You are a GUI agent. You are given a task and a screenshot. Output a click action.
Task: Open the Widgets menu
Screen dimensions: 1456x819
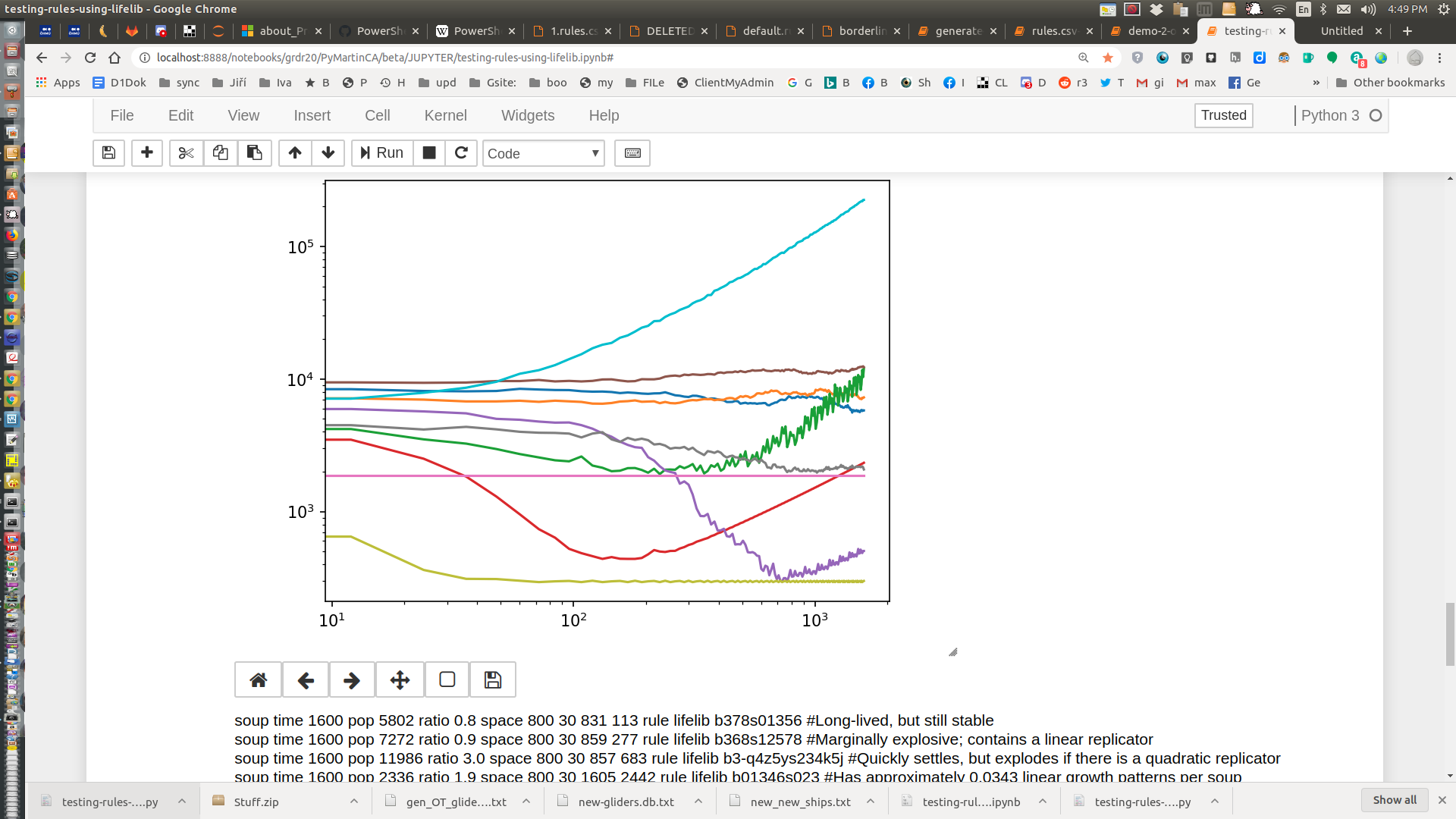coord(528,115)
